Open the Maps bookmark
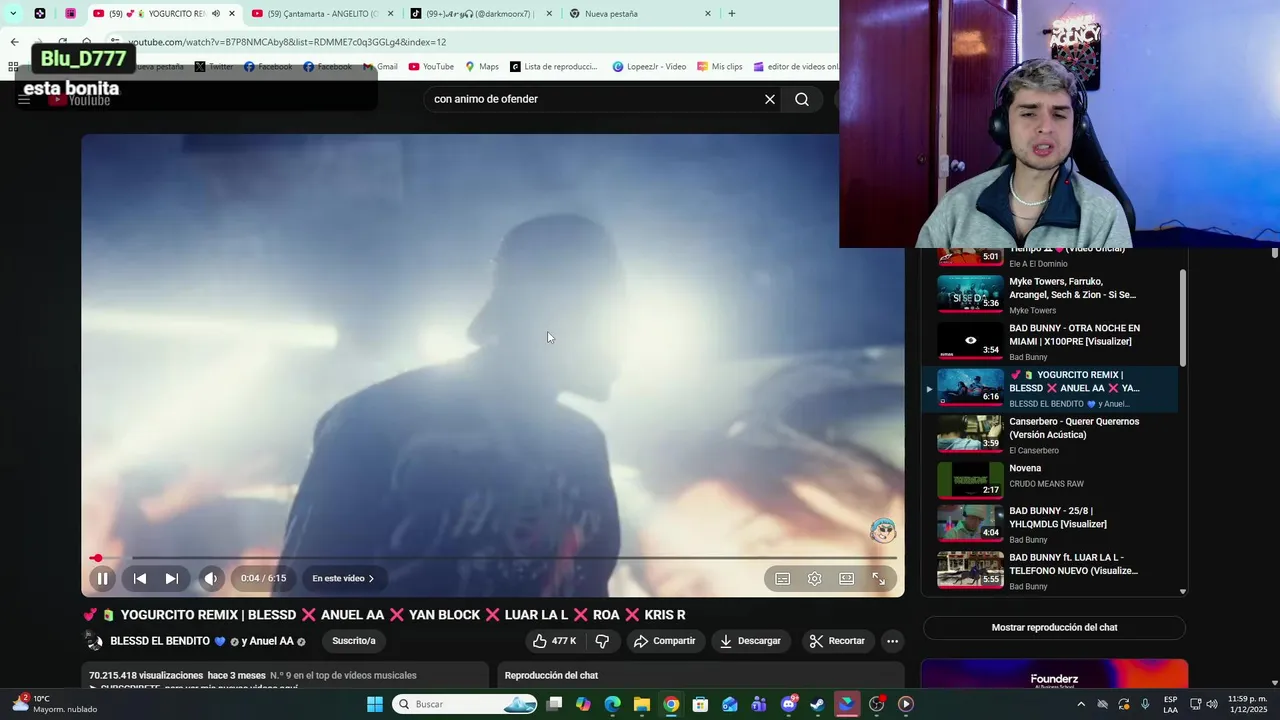This screenshot has width=1280, height=720. (x=482, y=67)
